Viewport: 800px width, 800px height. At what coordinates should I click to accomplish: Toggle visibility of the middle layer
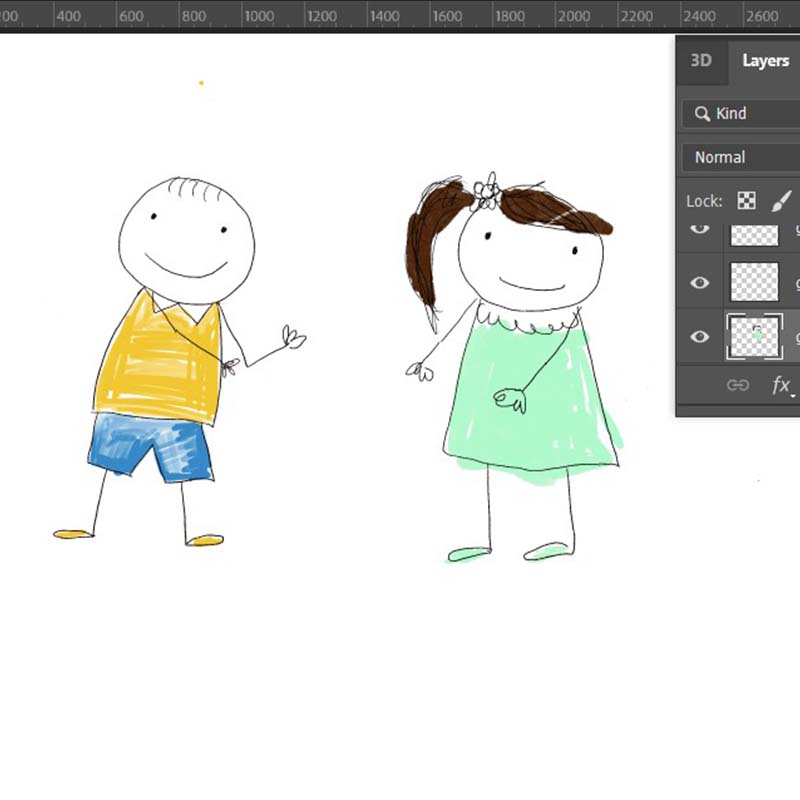tap(700, 282)
